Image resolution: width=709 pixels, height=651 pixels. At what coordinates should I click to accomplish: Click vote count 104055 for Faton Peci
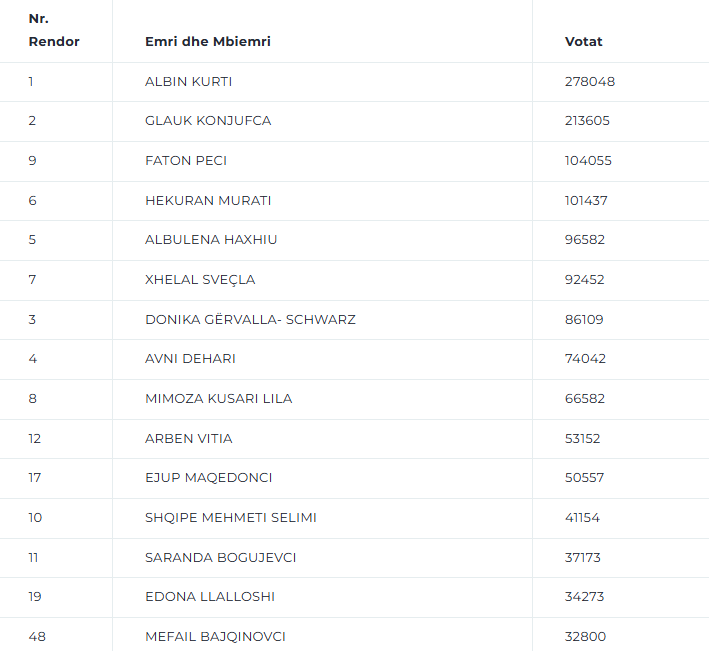(x=588, y=160)
